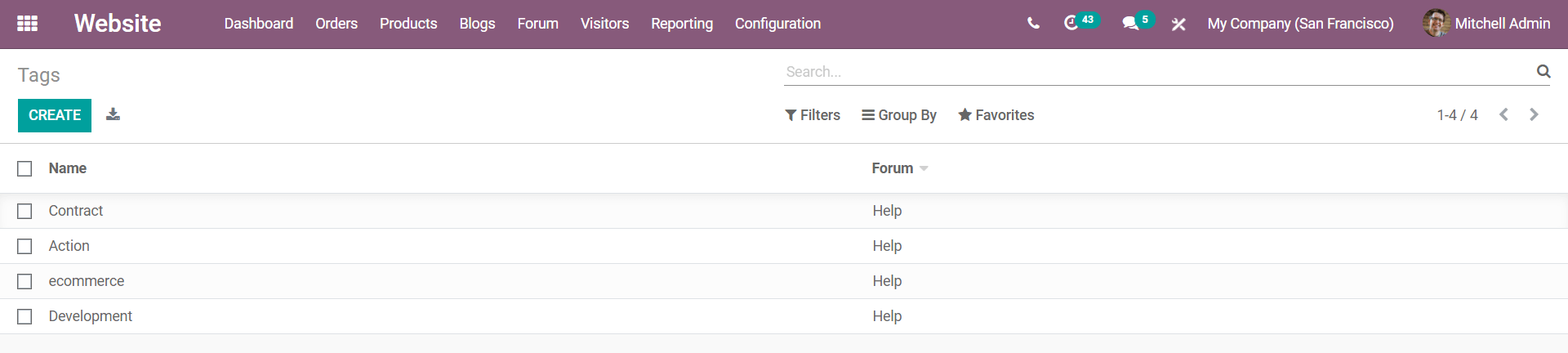Click Help forum cell in Contract row
This screenshot has height=353, width=1568.
point(887,211)
